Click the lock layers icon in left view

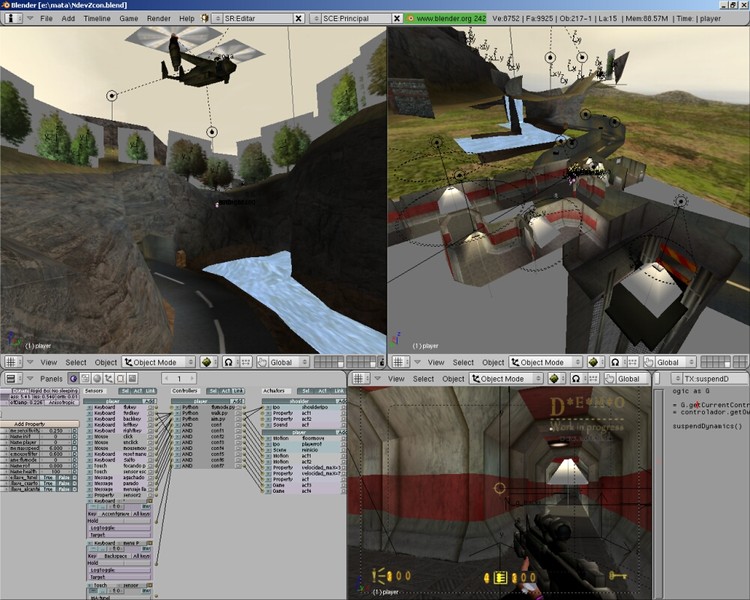pos(382,362)
